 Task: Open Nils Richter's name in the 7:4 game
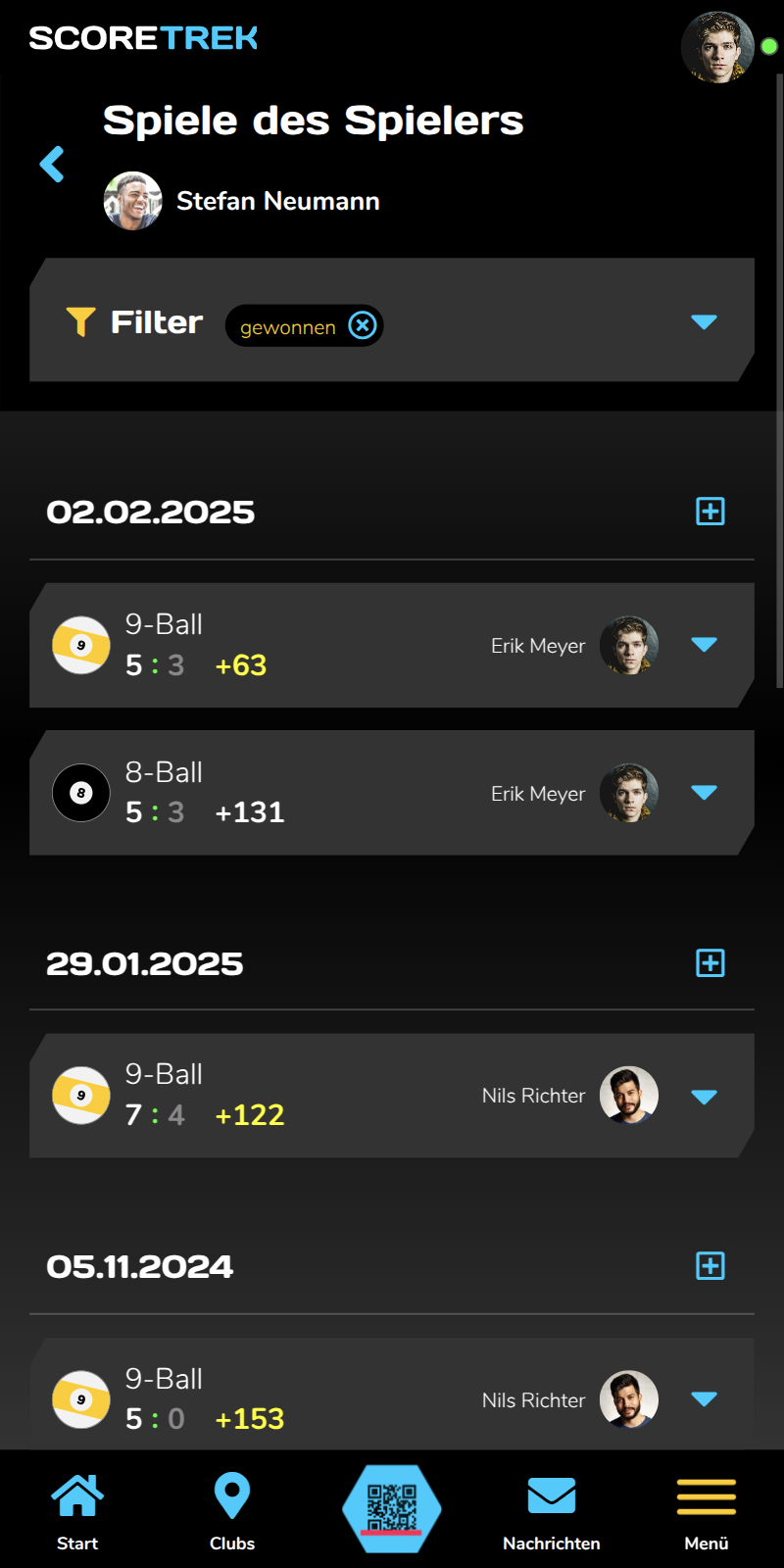click(x=533, y=1096)
